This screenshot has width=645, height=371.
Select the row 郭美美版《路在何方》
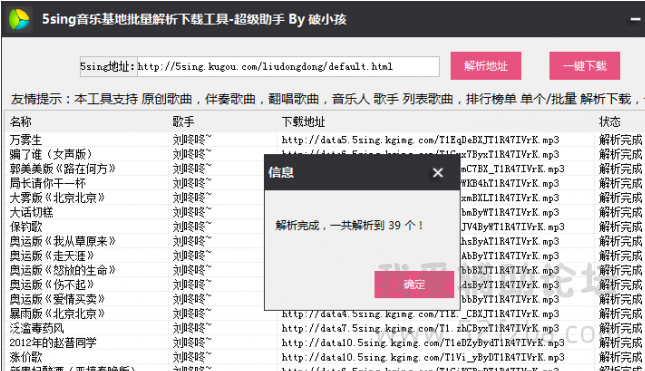(x=322, y=169)
